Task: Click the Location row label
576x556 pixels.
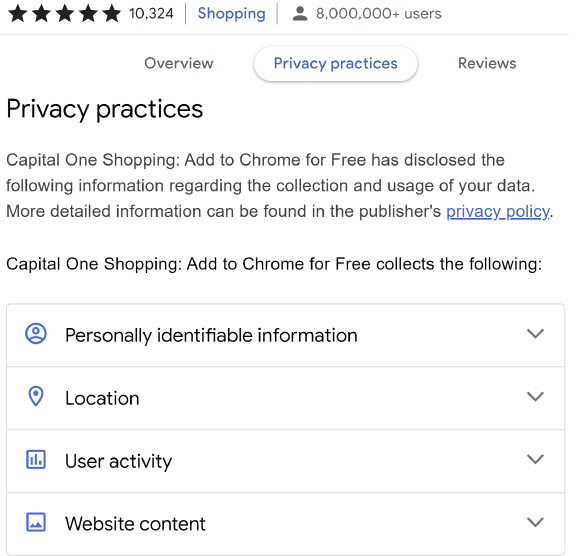Action: pyautogui.click(x=102, y=398)
